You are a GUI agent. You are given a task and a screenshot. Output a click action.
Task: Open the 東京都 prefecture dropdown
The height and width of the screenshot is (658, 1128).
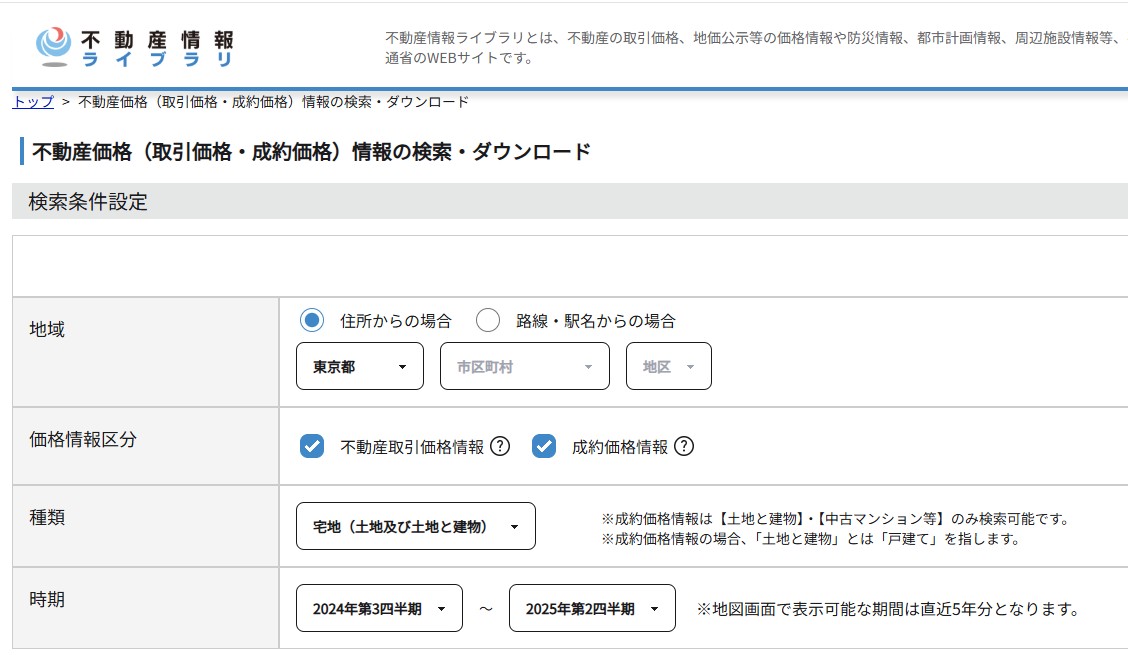(x=360, y=367)
